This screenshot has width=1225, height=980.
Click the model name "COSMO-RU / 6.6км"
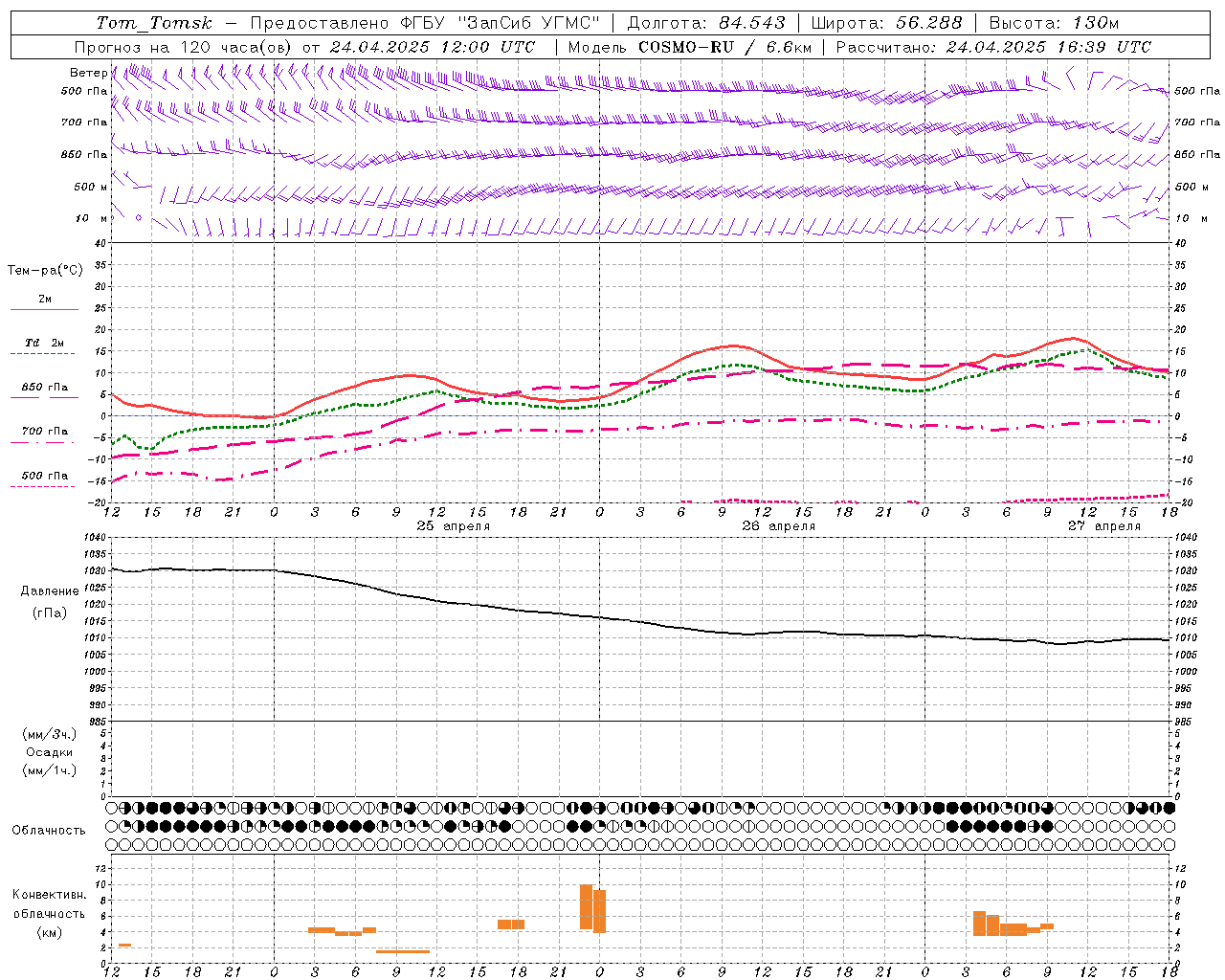724,47
